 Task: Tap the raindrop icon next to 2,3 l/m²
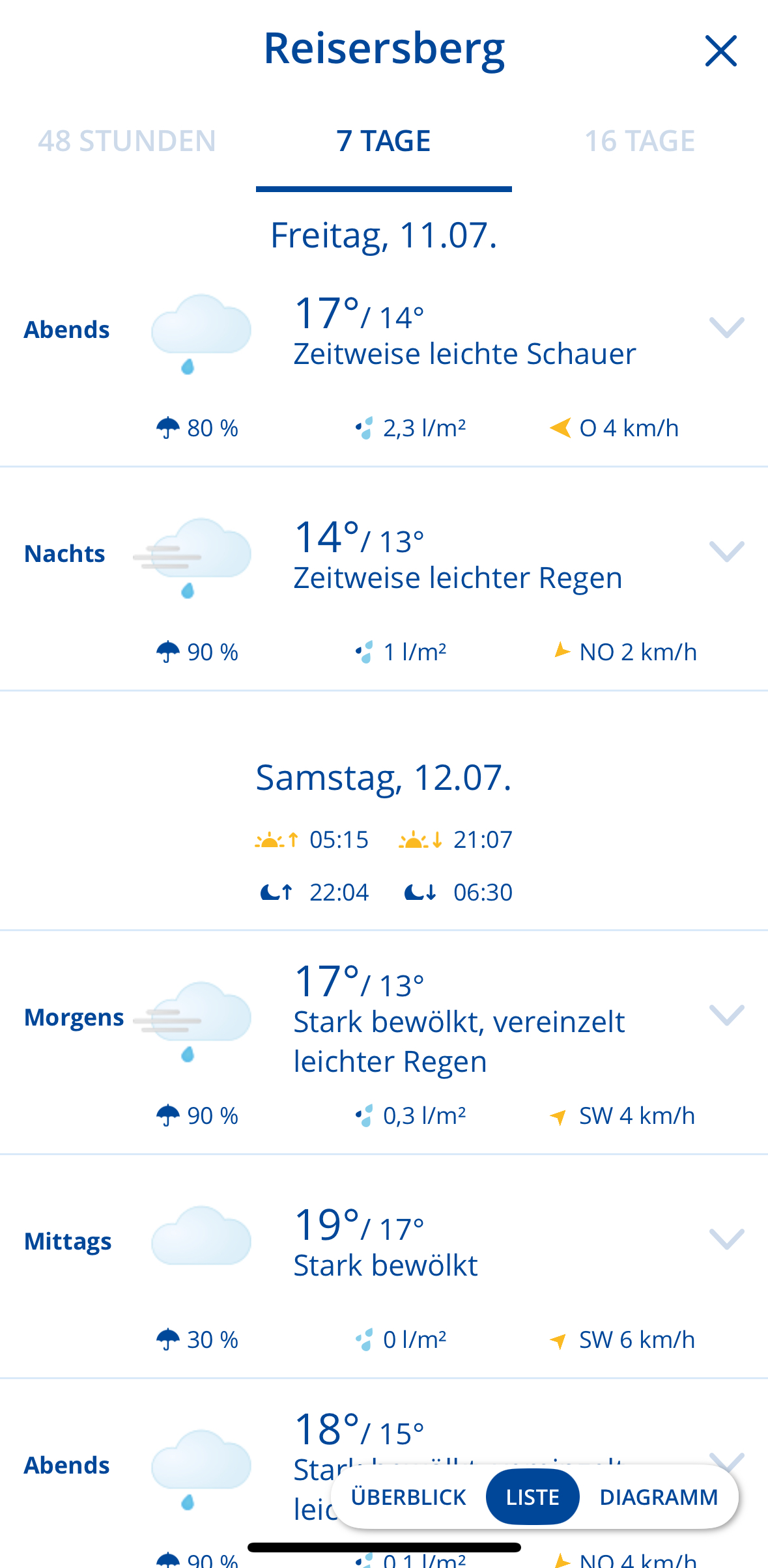point(364,428)
